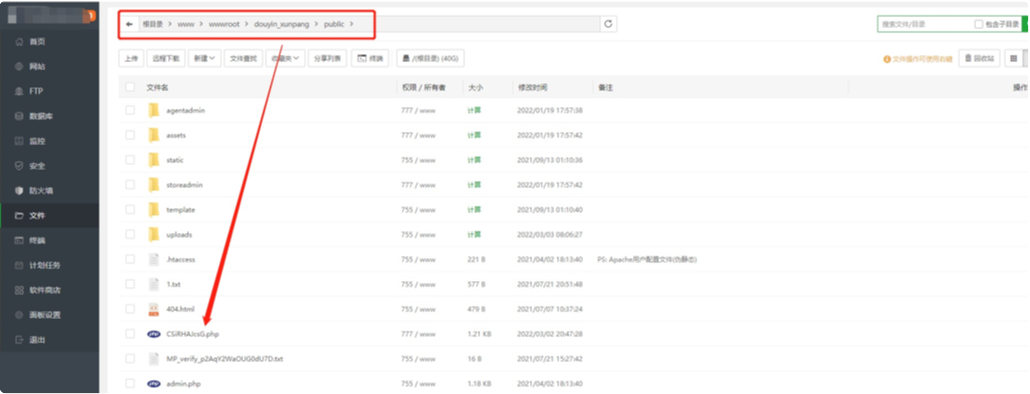
Task: Refresh the file list
Action: pos(608,24)
